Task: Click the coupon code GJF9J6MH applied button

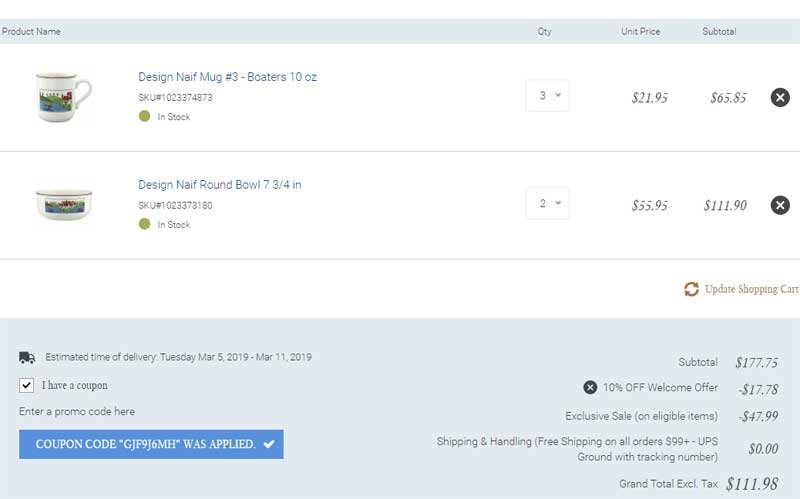Action: pyautogui.click(x=152, y=444)
